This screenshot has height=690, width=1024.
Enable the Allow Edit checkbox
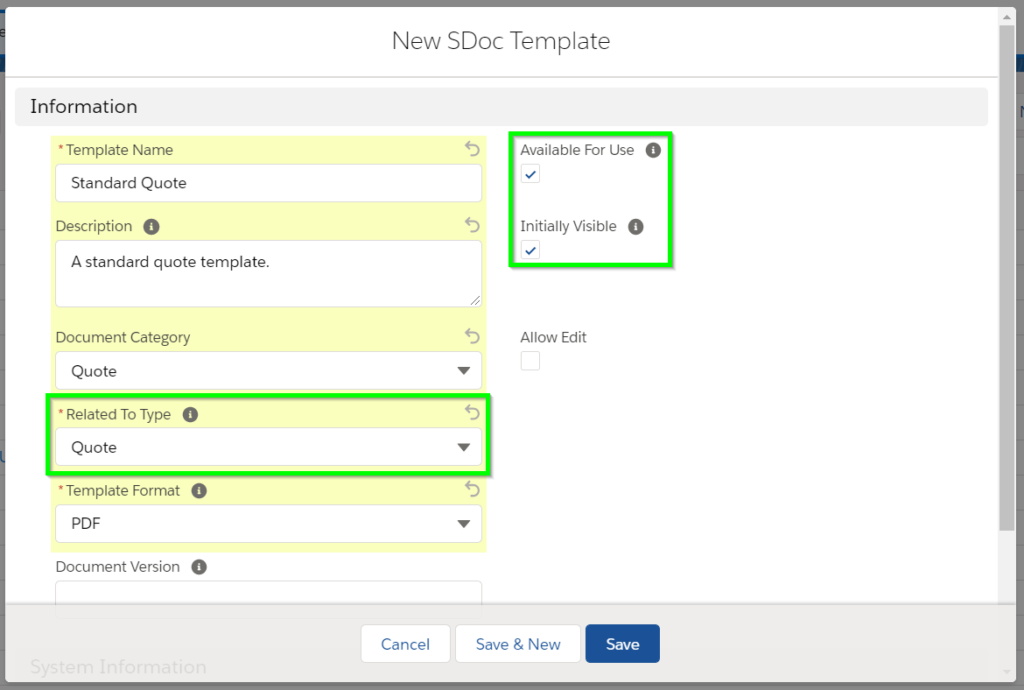pyautogui.click(x=529, y=360)
